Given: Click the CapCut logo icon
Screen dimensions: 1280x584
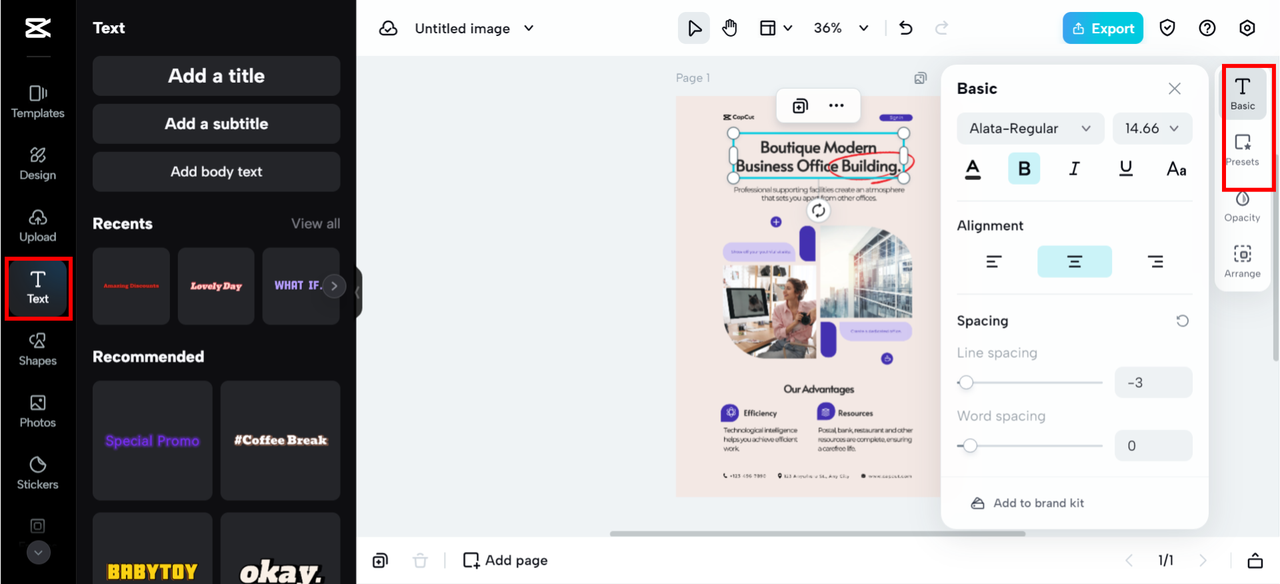Looking at the screenshot, I should click(38, 28).
